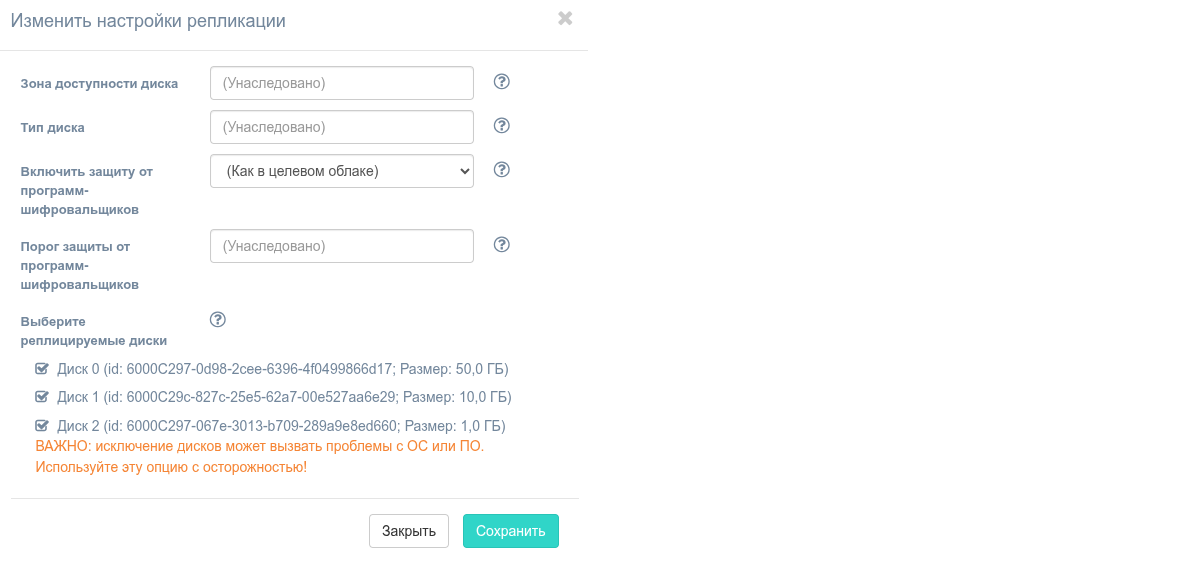Screen dimensions: 1199x576
Task: Click help icon next to disk type field
Action: tap(502, 126)
